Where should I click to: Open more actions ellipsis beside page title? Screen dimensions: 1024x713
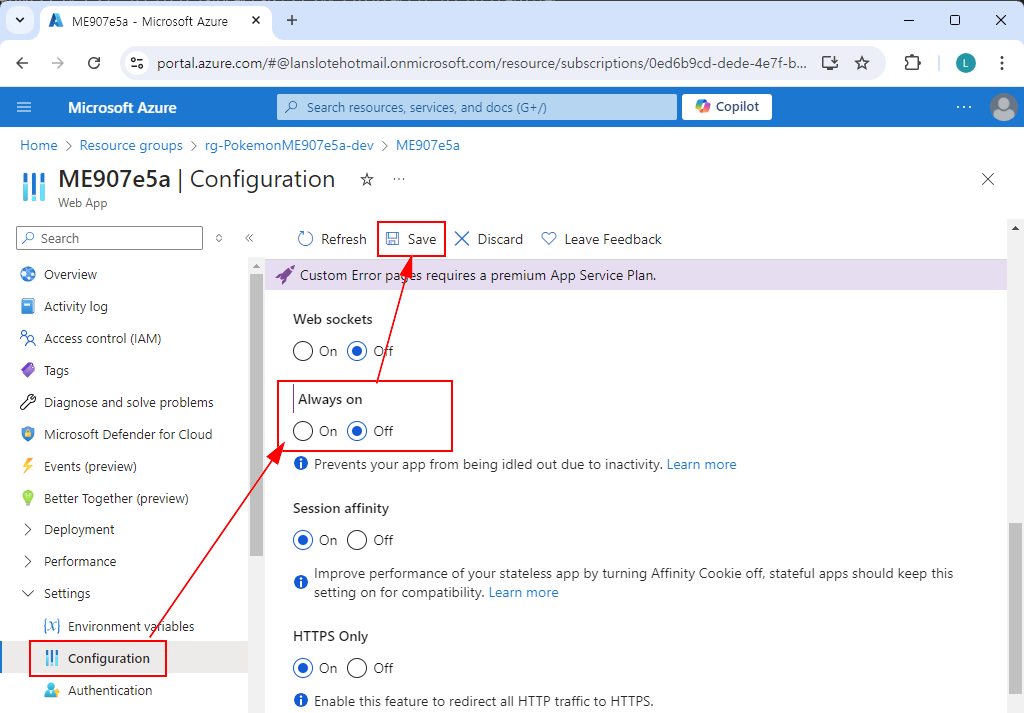click(399, 179)
